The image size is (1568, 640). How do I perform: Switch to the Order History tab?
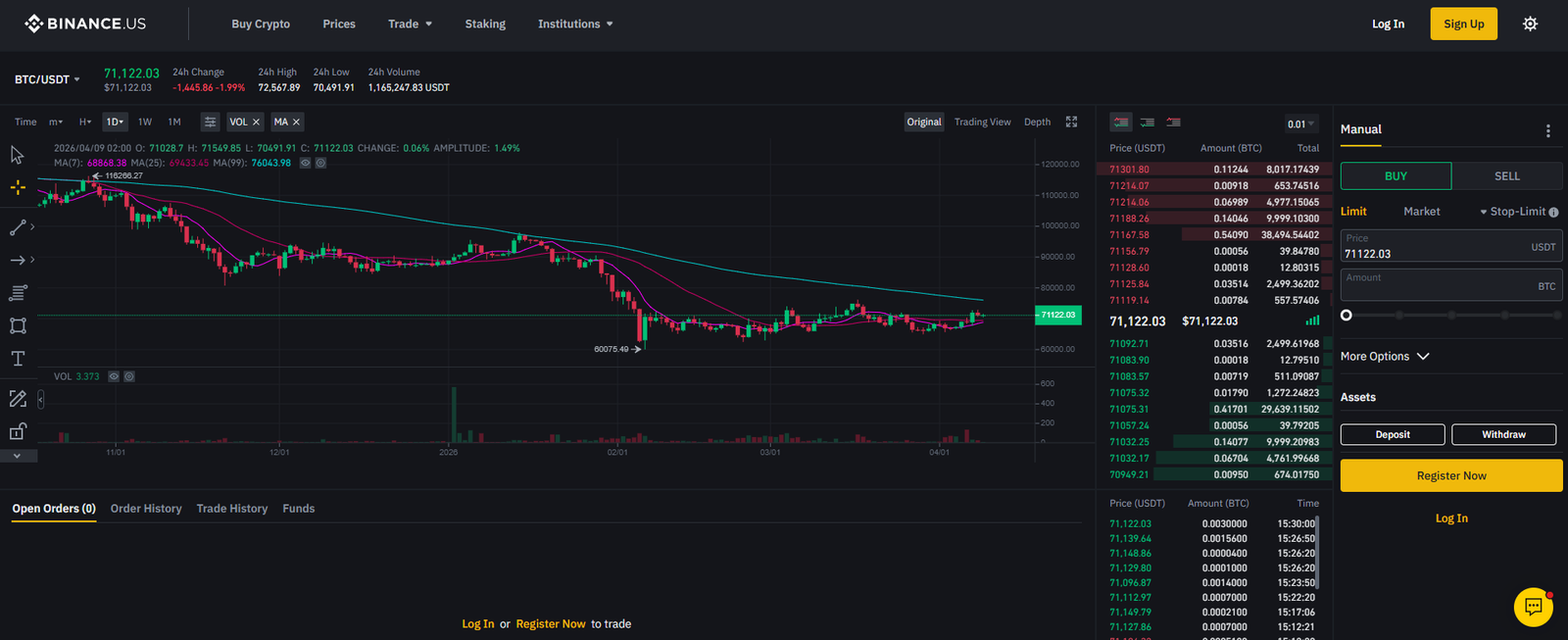click(x=146, y=509)
